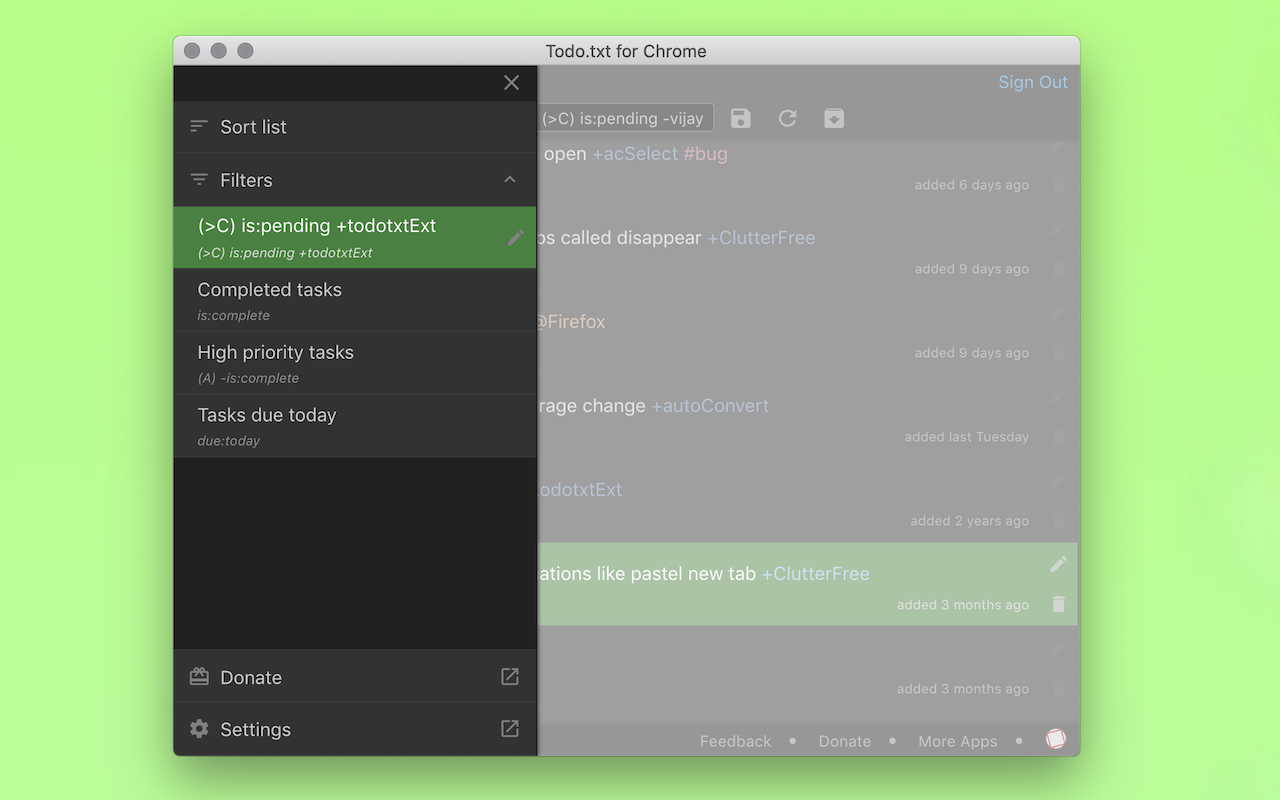The width and height of the screenshot is (1280, 800).
Task: Click the 'added 2 years ago' timestamp
Action: click(x=969, y=521)
